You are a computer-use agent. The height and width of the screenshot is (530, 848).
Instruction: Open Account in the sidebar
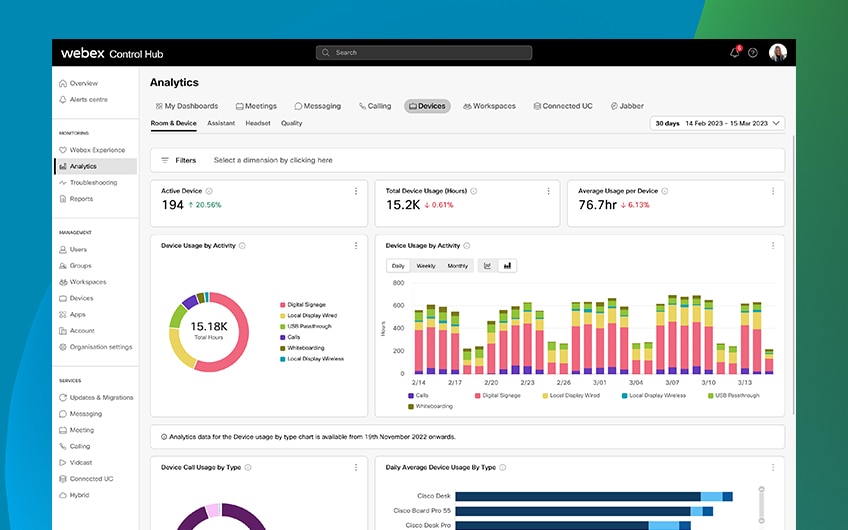(77, 330)
